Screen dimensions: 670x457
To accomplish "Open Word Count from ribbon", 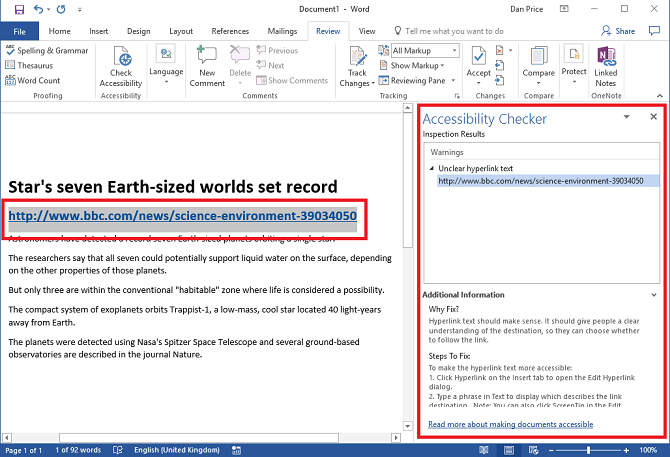I will [x=32, y=80].
